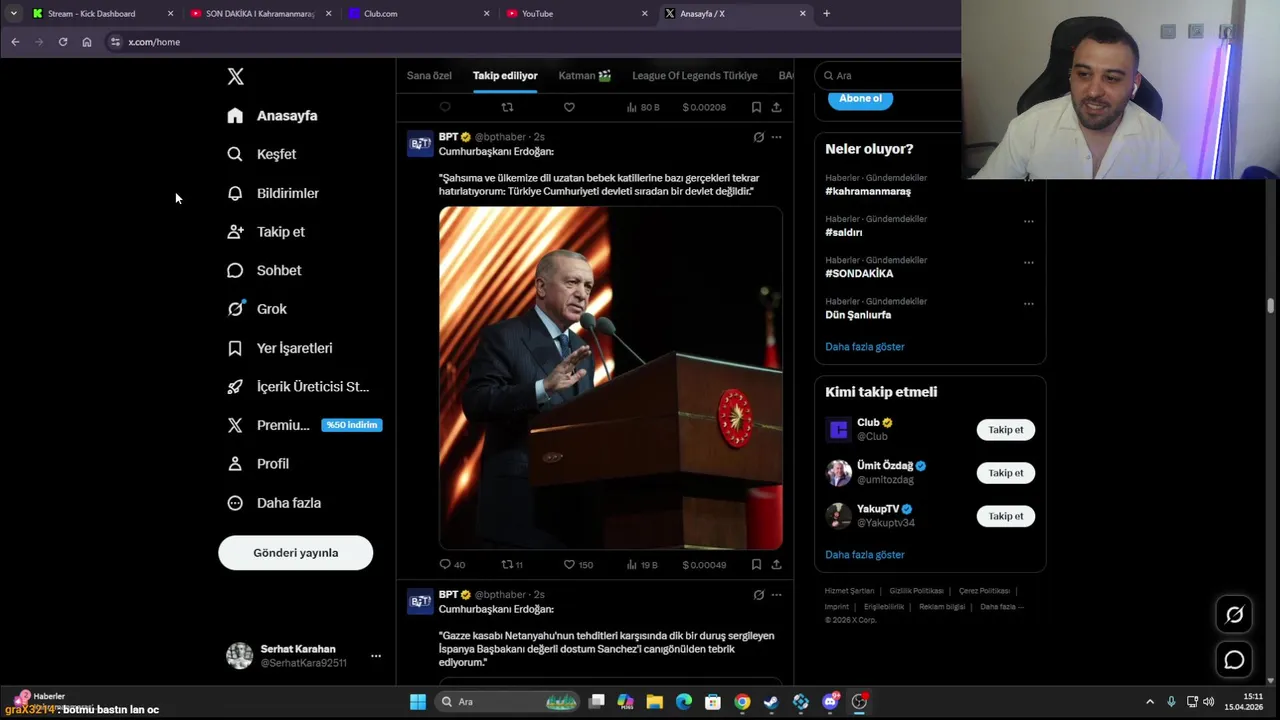Click Grok icon on second BPT post

[x=758, y=595]
